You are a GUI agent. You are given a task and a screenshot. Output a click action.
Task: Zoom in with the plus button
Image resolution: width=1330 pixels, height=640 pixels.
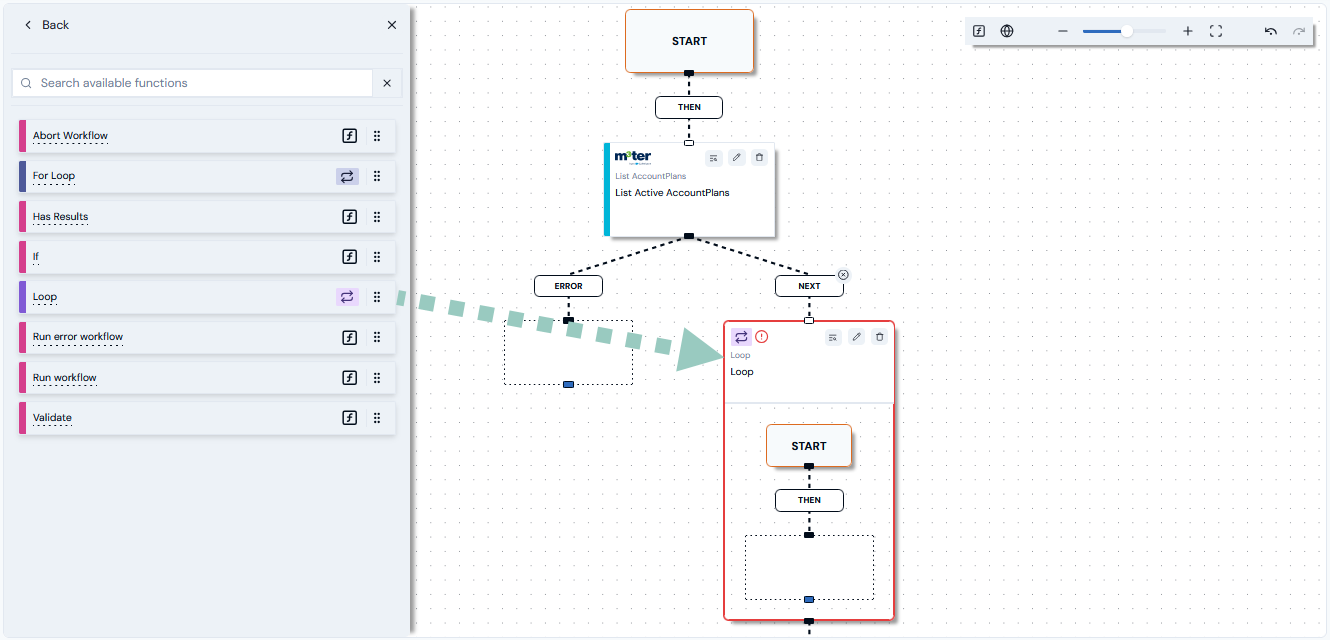1188,31
